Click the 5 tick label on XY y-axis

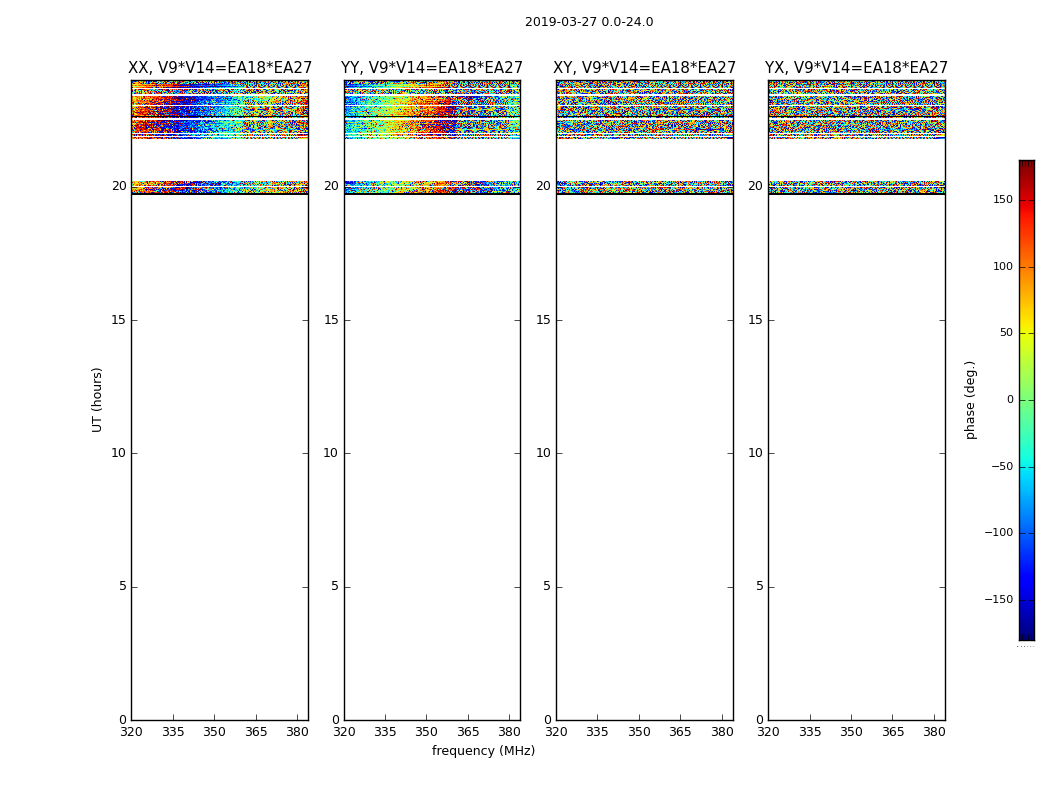[x=546, y=586]
